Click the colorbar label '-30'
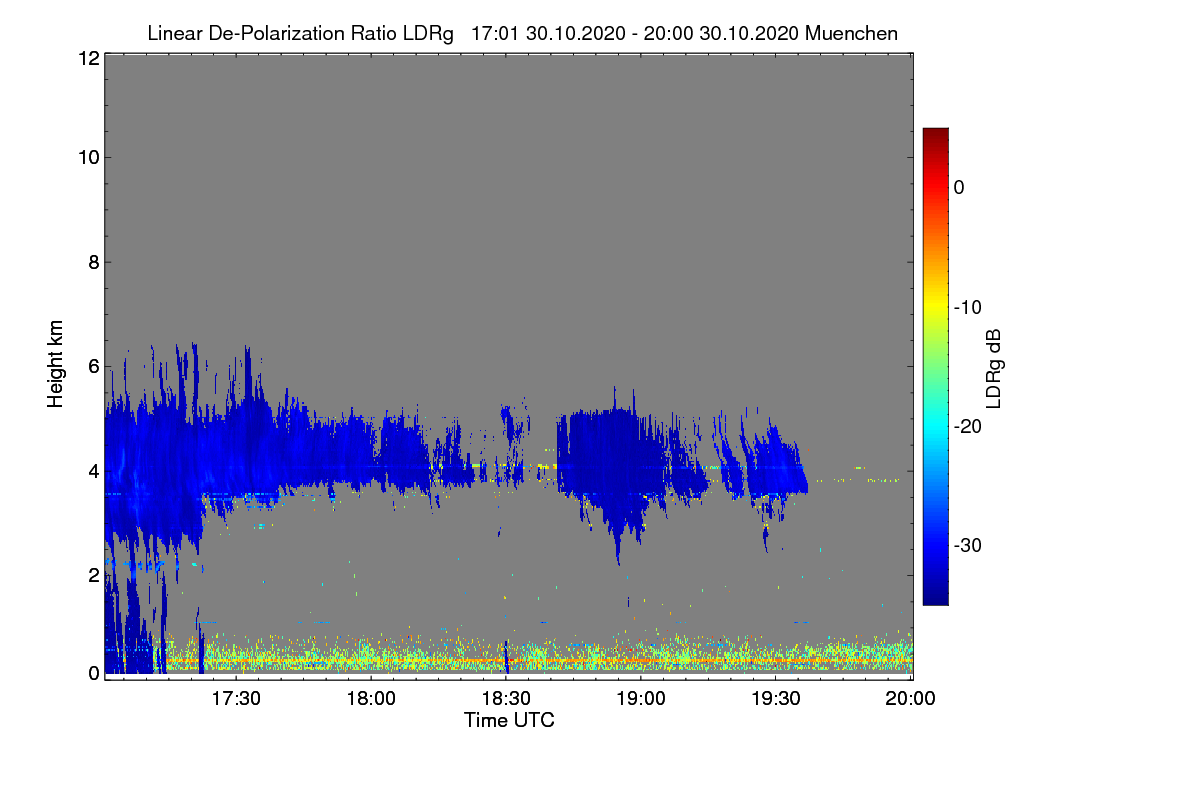This screenshot has width=1200, height=800. tap(967, 546)
